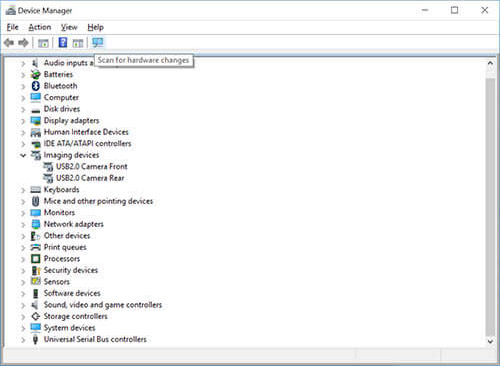The image size is (500, 366).
Task: Click the Bluetooth category icon
Action: pos(36,86)
